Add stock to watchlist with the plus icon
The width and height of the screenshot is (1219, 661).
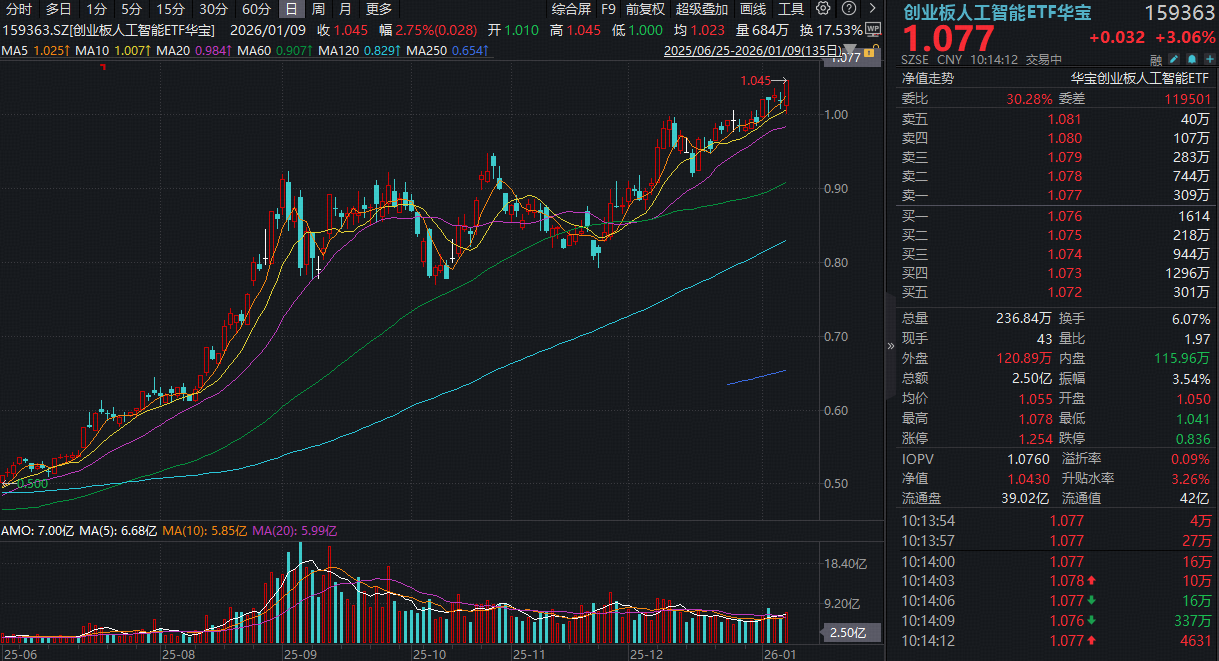pyautogui.click(x=1209, y=59)
